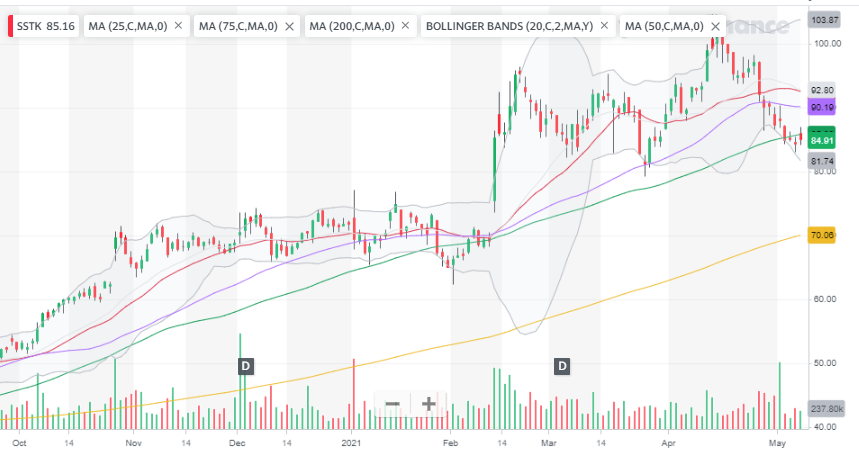Remove the Bollinger Bands indicator
This screenshot has width=859, height=457.
[604, 26]
